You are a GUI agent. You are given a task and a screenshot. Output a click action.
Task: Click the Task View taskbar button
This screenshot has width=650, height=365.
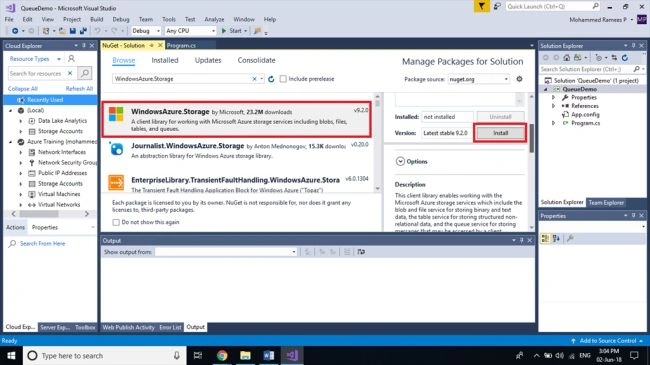click(x=198, y=355)
